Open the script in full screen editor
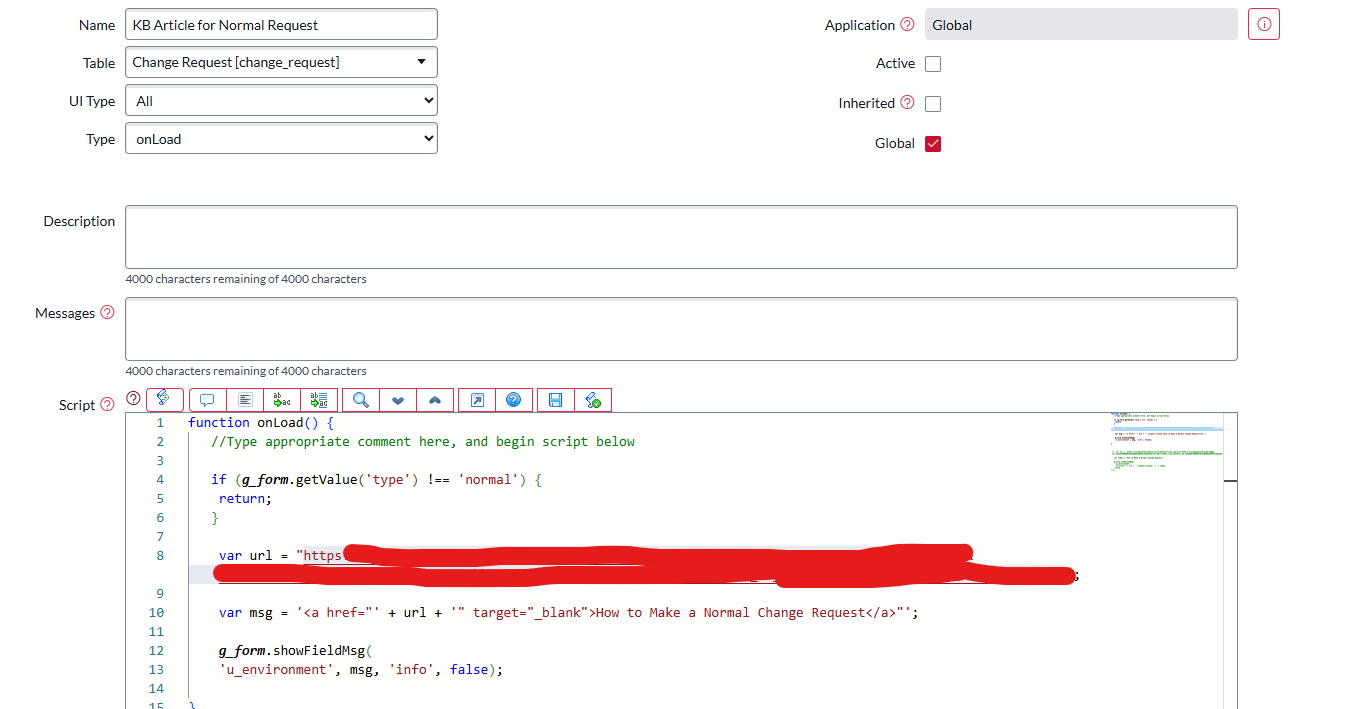1363x709 pixels. [x=475, y=400]
